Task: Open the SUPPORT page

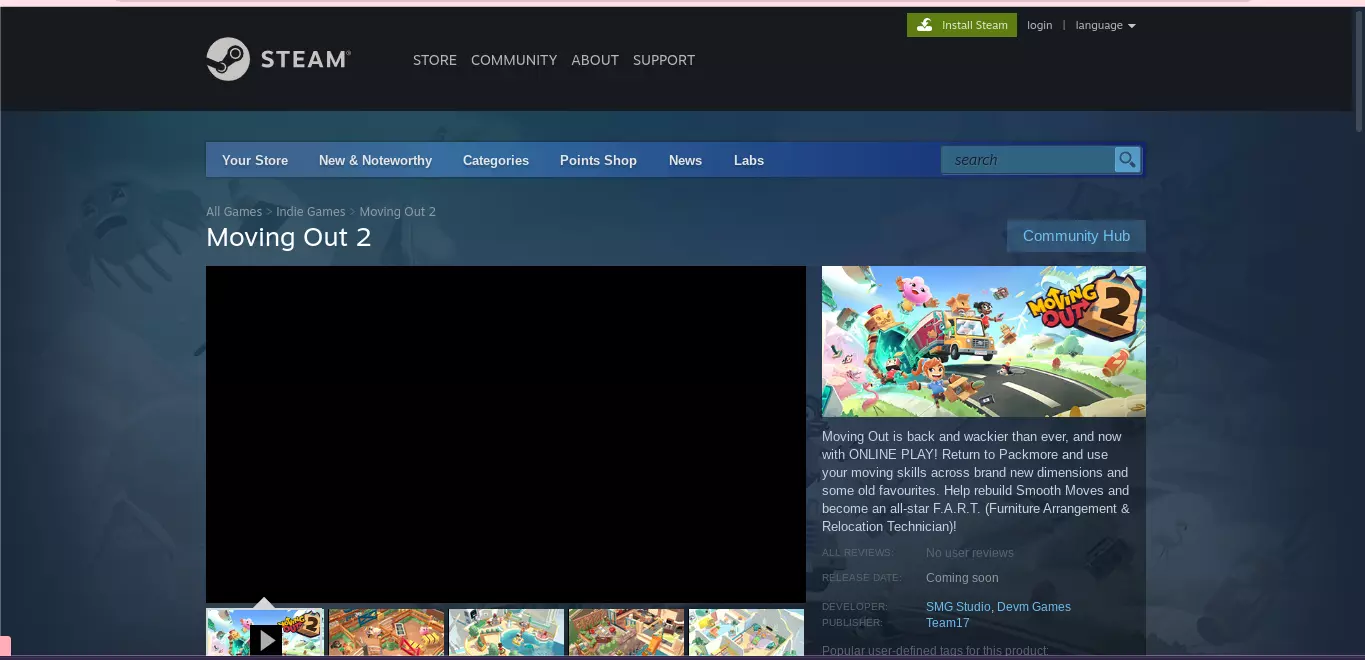Action: pos(664,60)
